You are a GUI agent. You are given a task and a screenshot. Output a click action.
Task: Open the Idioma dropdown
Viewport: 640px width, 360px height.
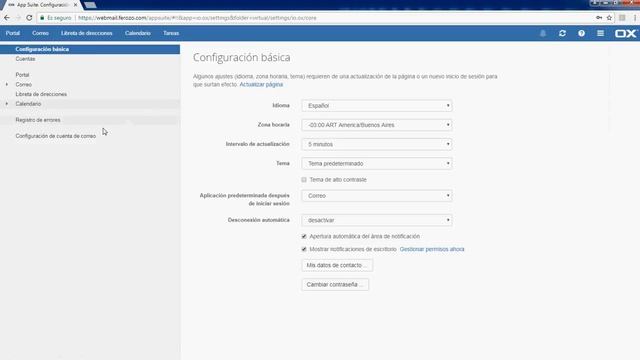pyautogui.click(x=377, y=106)
